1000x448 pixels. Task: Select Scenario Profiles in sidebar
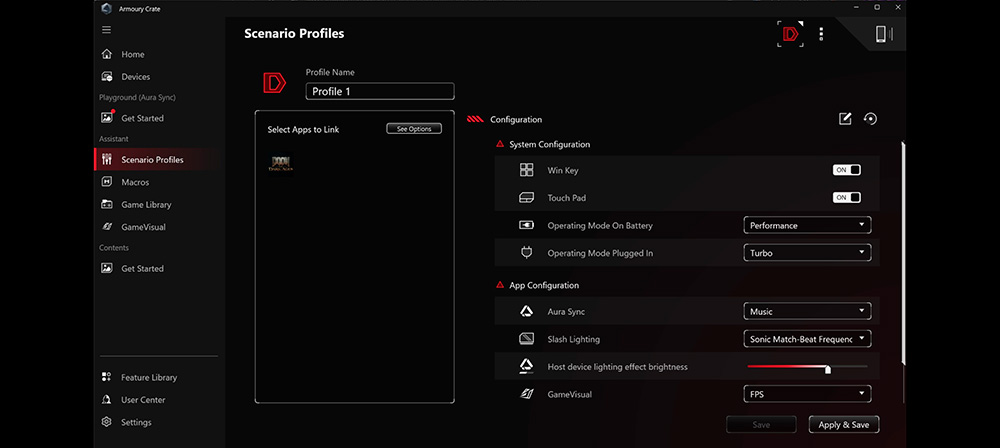point(157,160)
